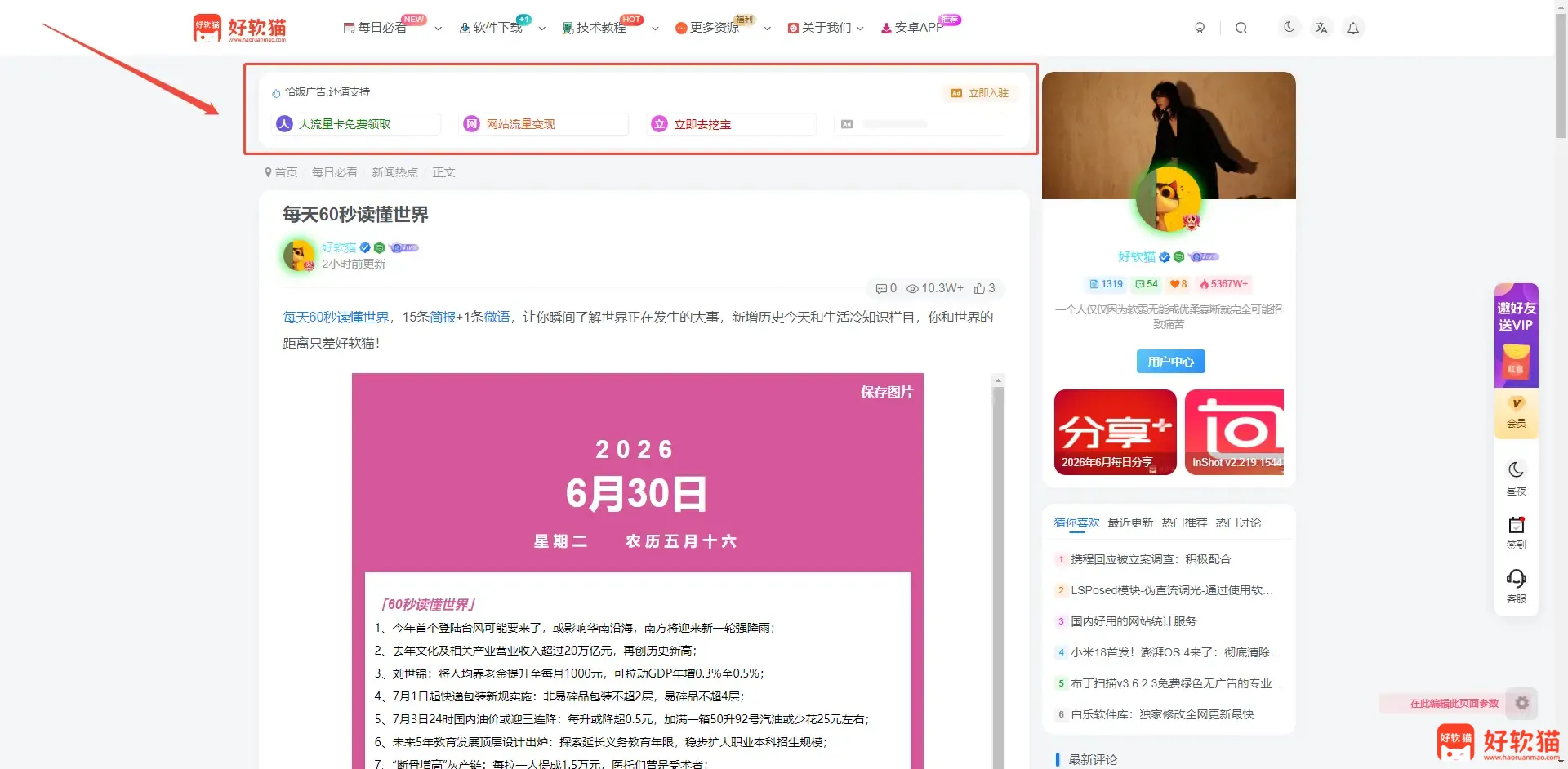Expand the 技术教程 menu chevron
Screen dimensions: 1568x769
click(655, 29)
